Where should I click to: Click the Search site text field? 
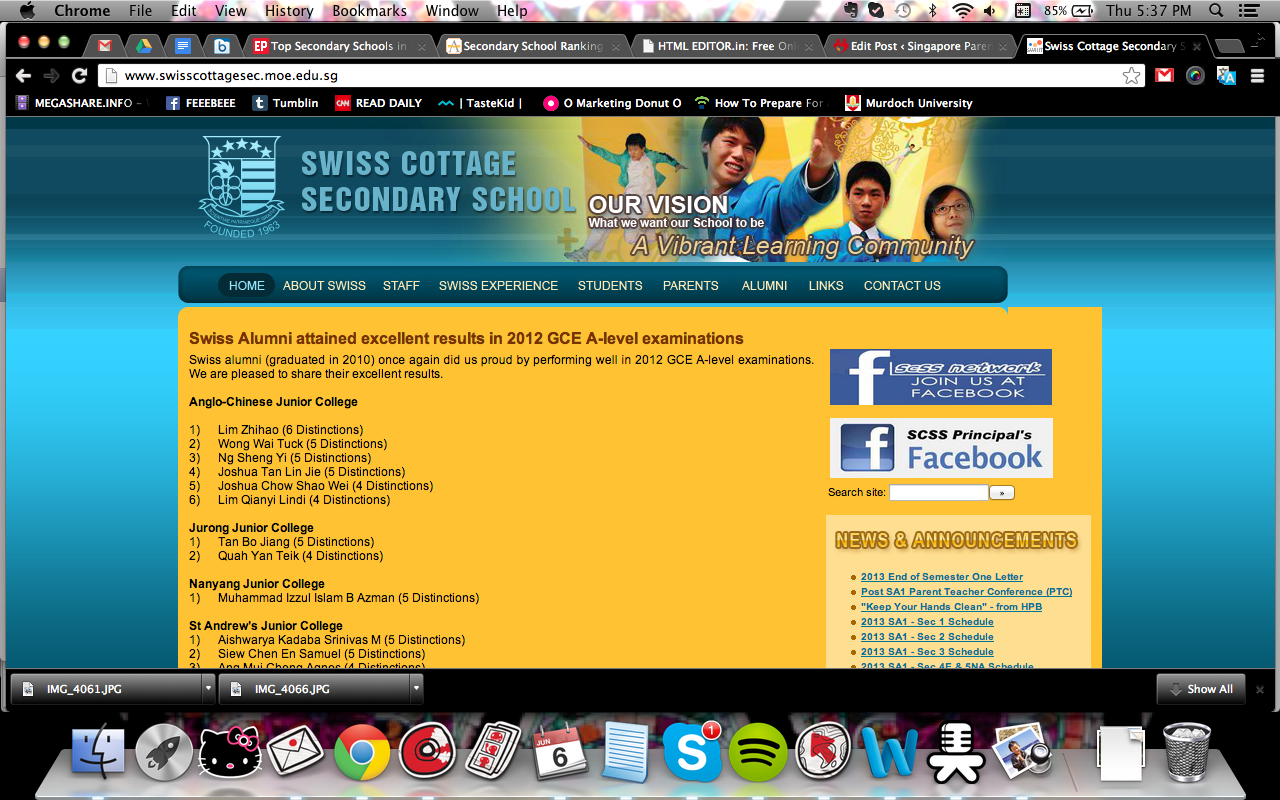938,493
